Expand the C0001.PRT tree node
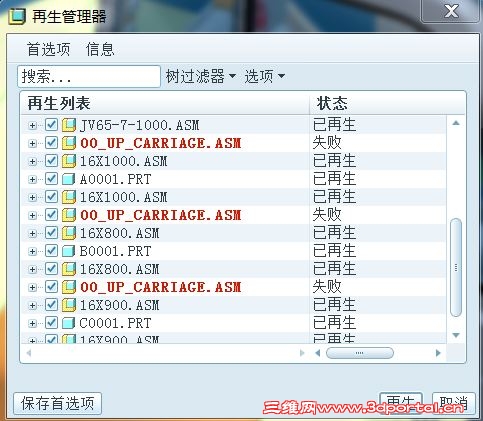 pos(32,324)
